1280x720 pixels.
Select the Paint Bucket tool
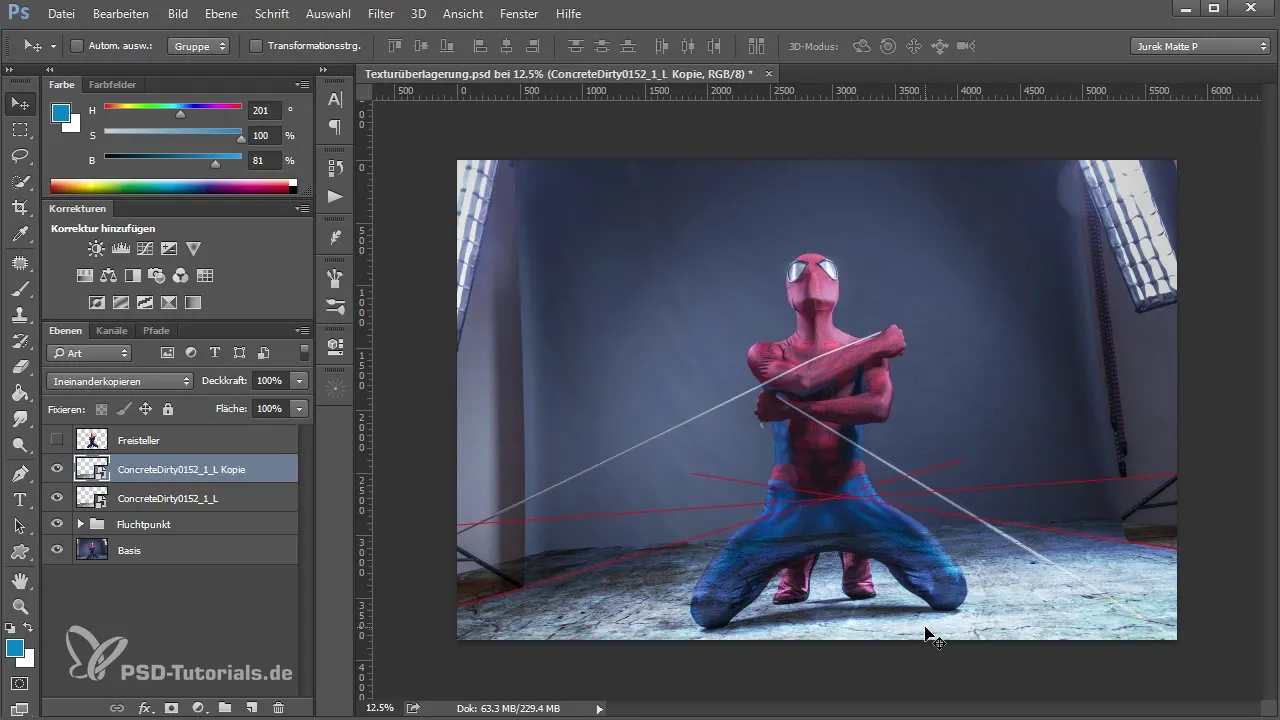[x=20, y=393]
